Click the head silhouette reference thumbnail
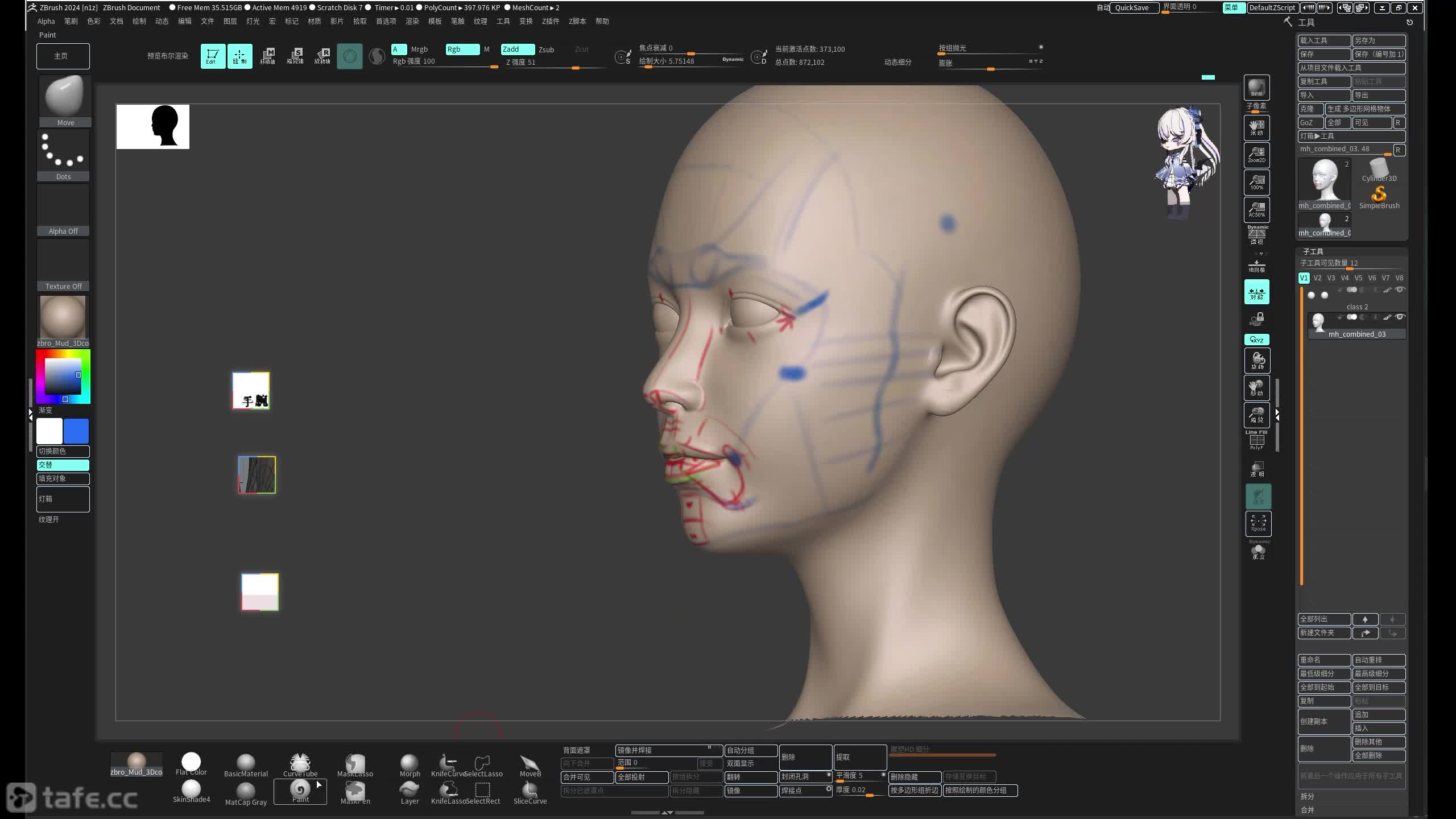Viewport: 1456px width, 819px height. tap(152, 126)
